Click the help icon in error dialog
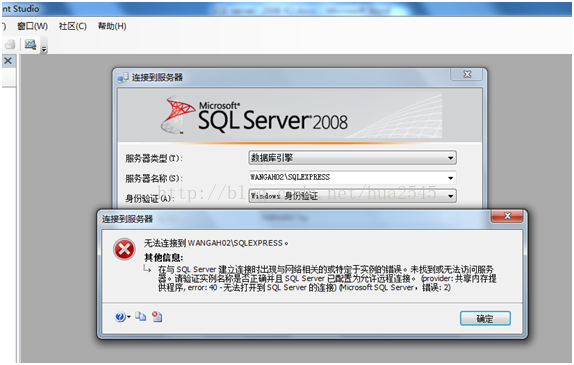The image size is (574, 365). tap(120, 317)
